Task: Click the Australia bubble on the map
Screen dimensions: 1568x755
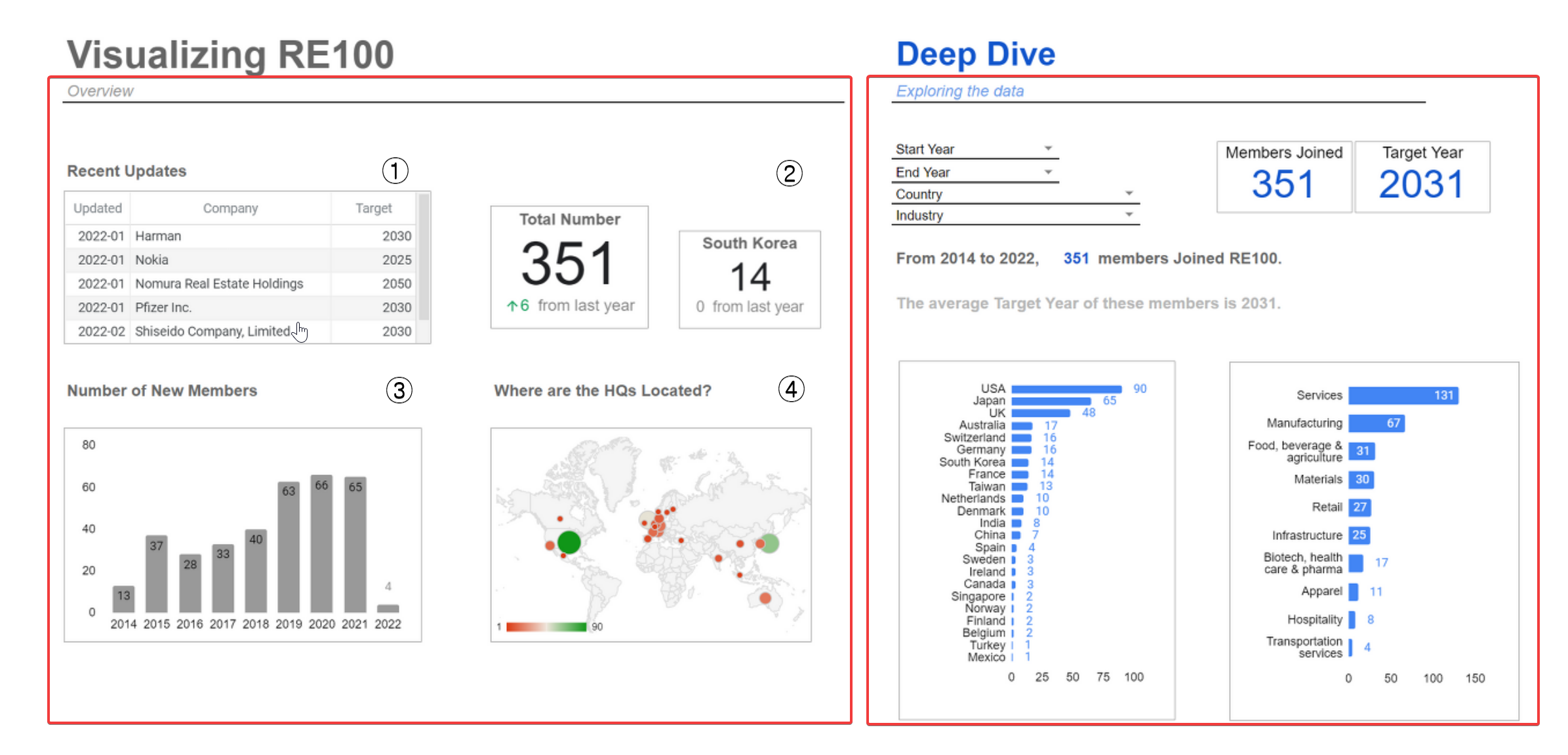Action: point(765,598)
